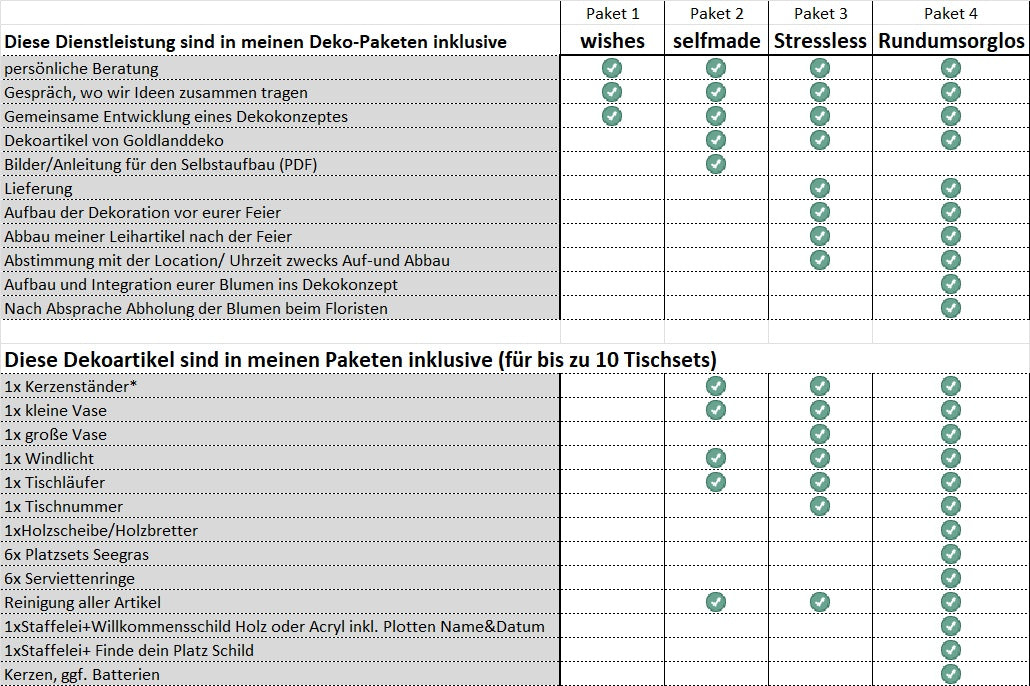This screenshot has height=686, width=1030.
Task: Click the heading about included Deko-Paketen services
Action: coord(256,42)
